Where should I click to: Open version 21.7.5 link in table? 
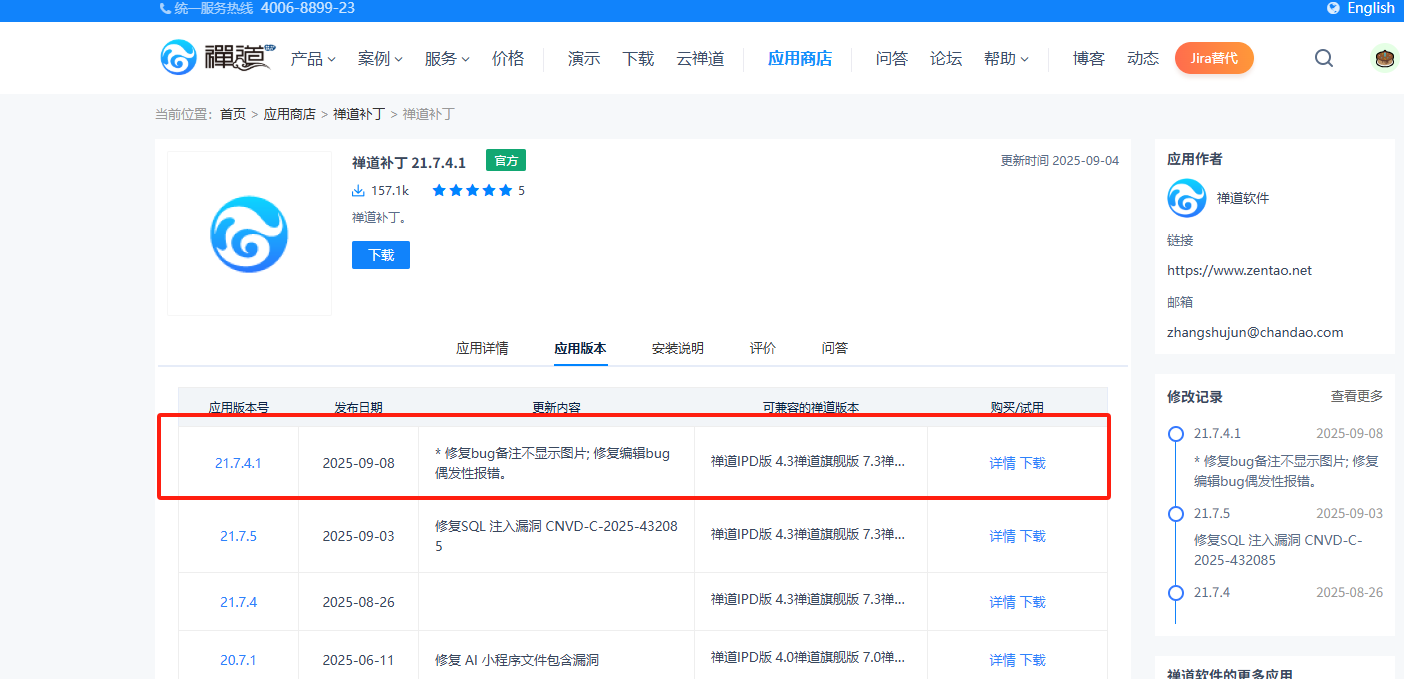point(238,536)
